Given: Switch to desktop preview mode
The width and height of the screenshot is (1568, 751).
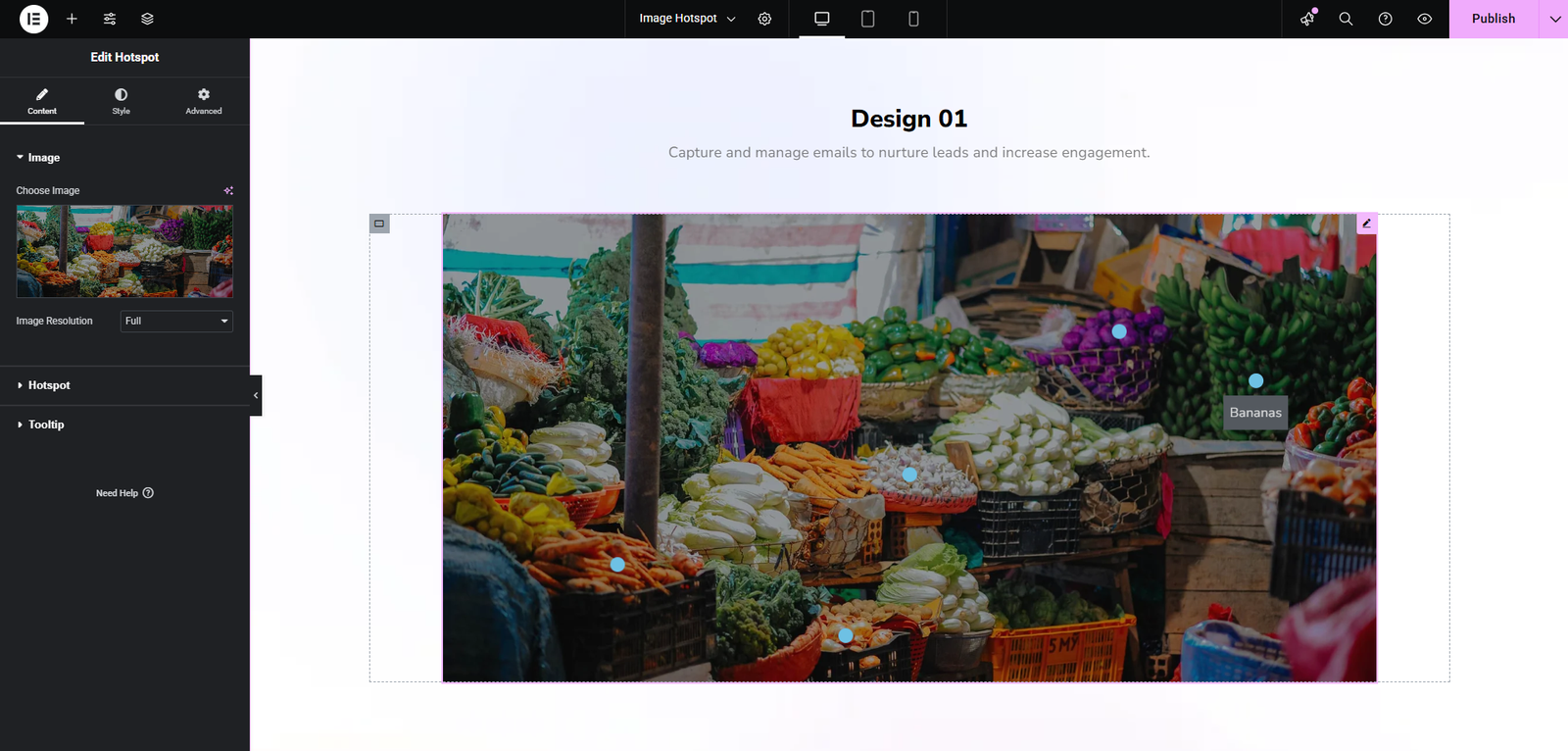Looking at the screenshot, I should pos(822,19).
